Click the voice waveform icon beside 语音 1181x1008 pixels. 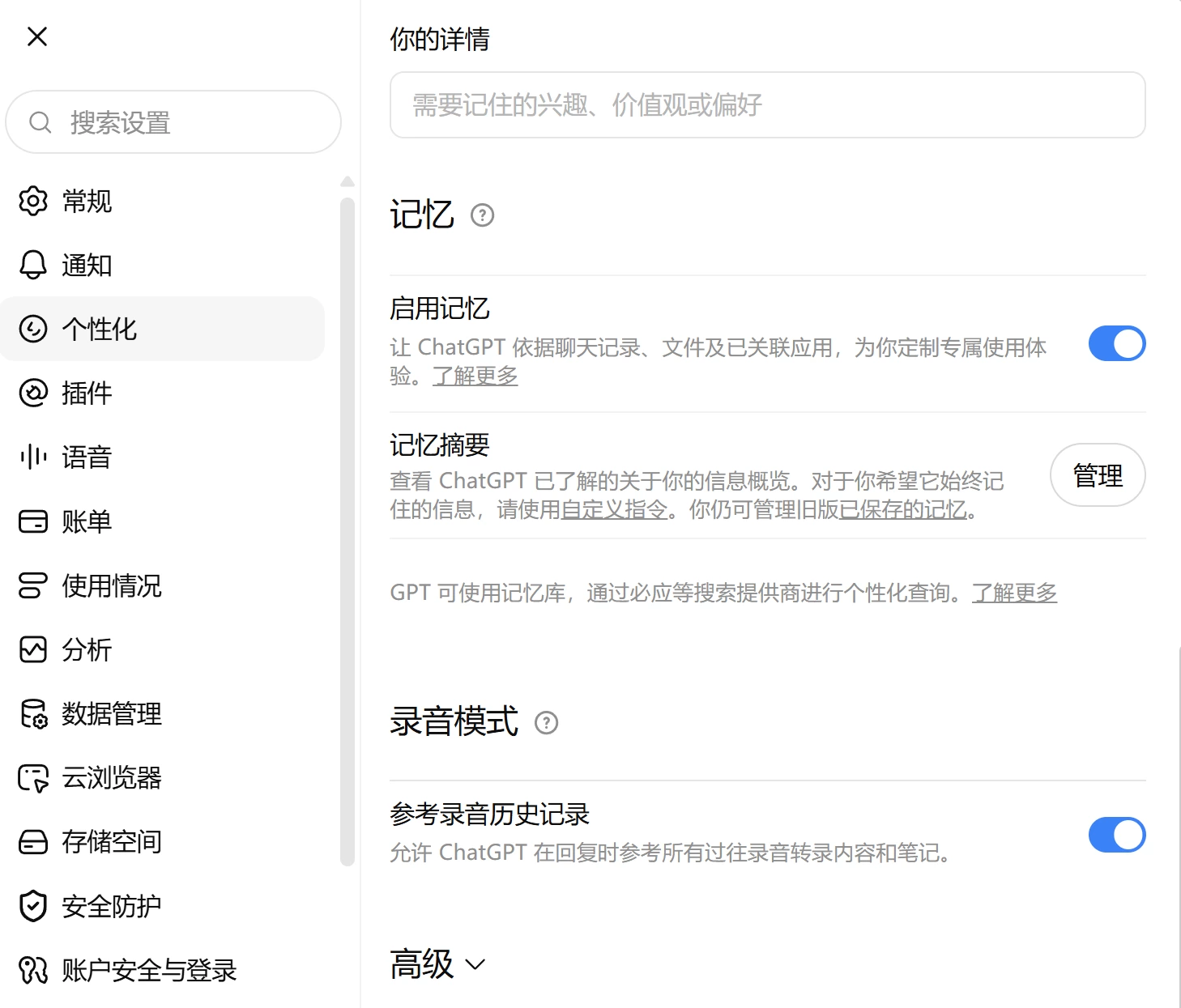[x=33, y=457]
